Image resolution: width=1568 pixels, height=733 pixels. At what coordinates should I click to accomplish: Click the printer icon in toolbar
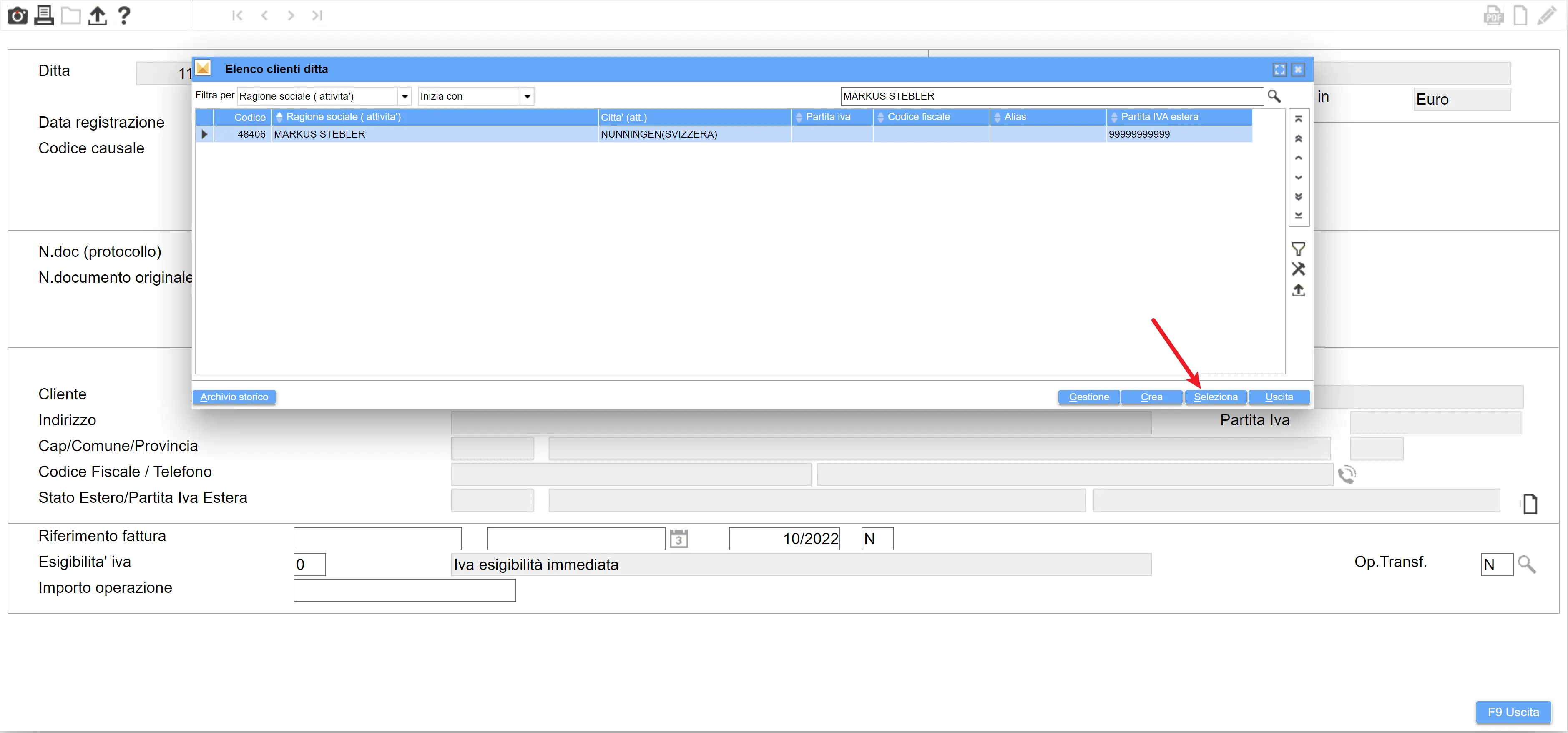tap(44, 15)
